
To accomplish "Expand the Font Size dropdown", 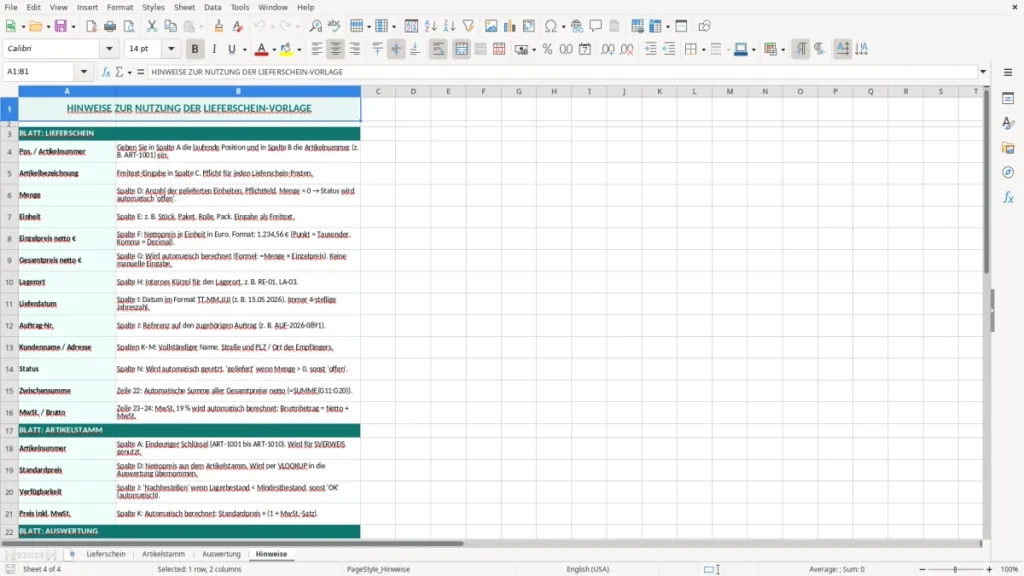I will (171, 48).
